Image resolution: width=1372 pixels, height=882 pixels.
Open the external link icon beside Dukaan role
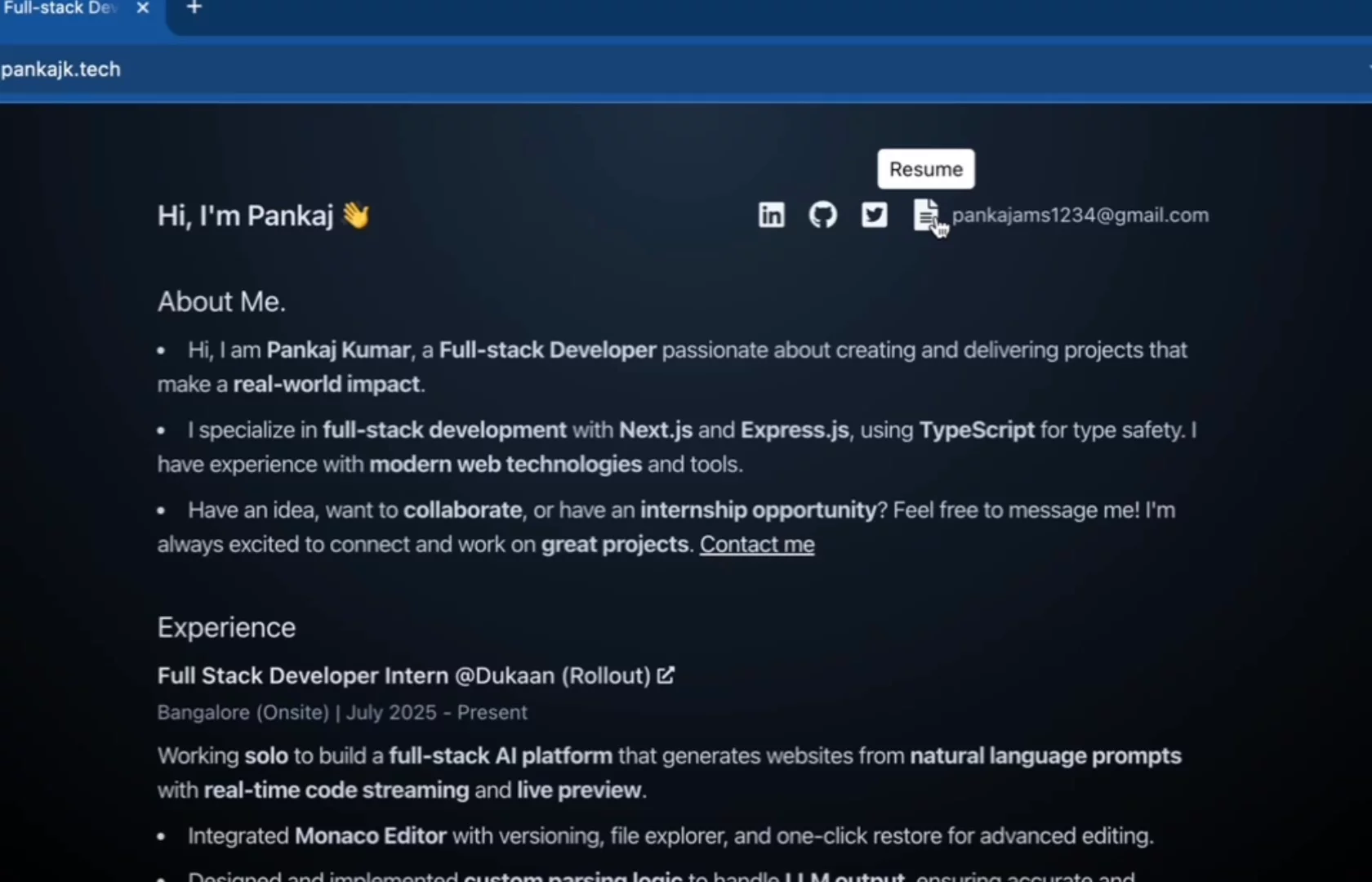point(666,675)
